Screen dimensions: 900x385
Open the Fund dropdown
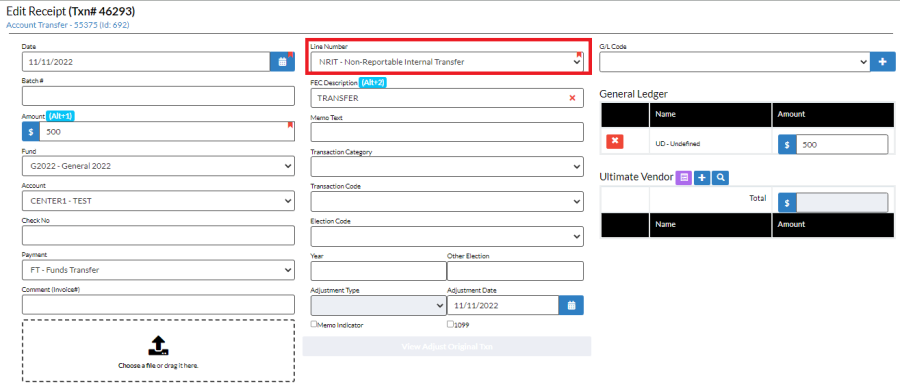click(x=158, y=166)
